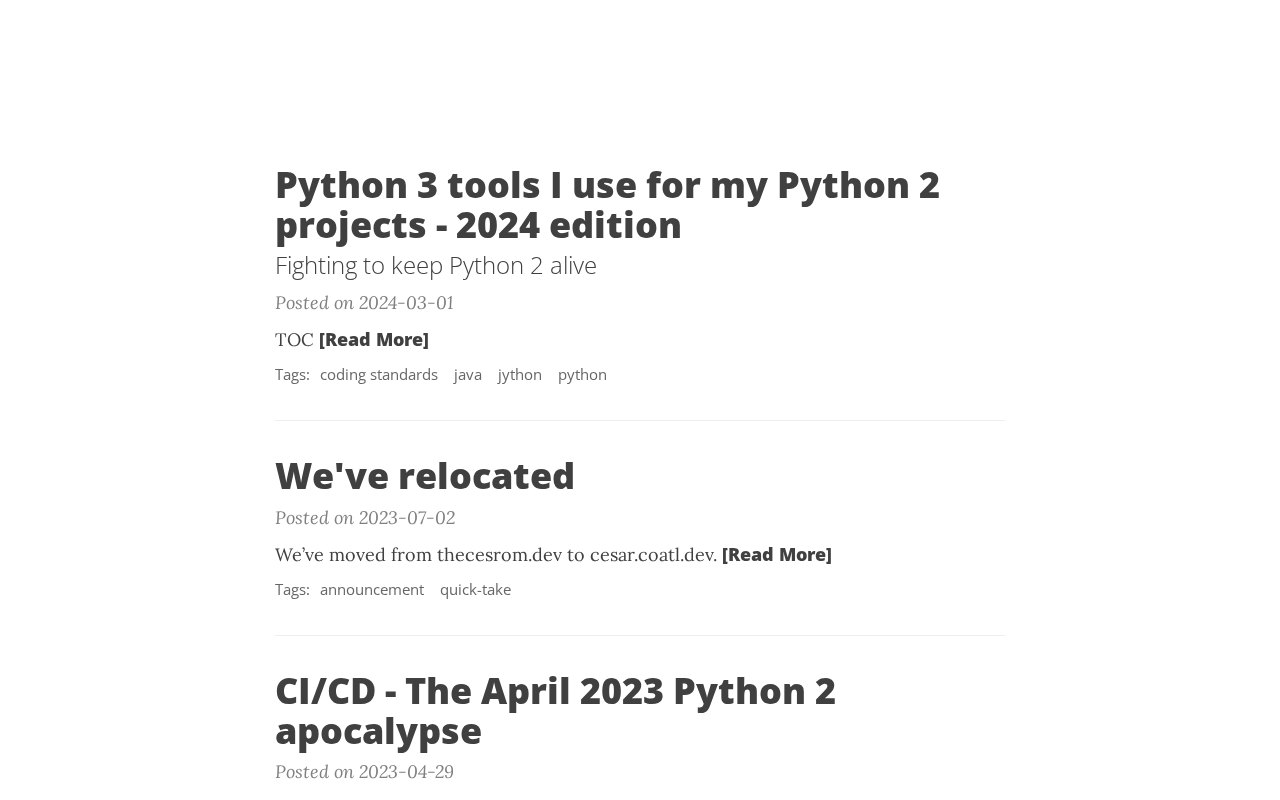Open the coding standards tag

pos(378,375)
